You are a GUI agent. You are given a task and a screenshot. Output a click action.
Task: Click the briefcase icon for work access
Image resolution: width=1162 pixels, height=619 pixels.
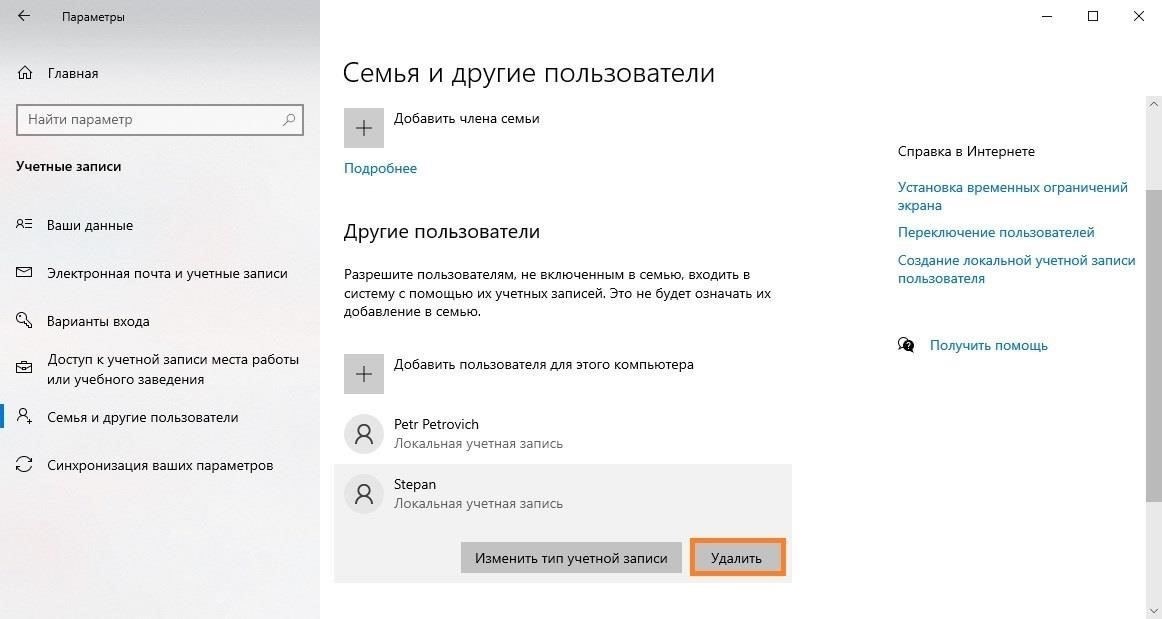coord(24,368)
